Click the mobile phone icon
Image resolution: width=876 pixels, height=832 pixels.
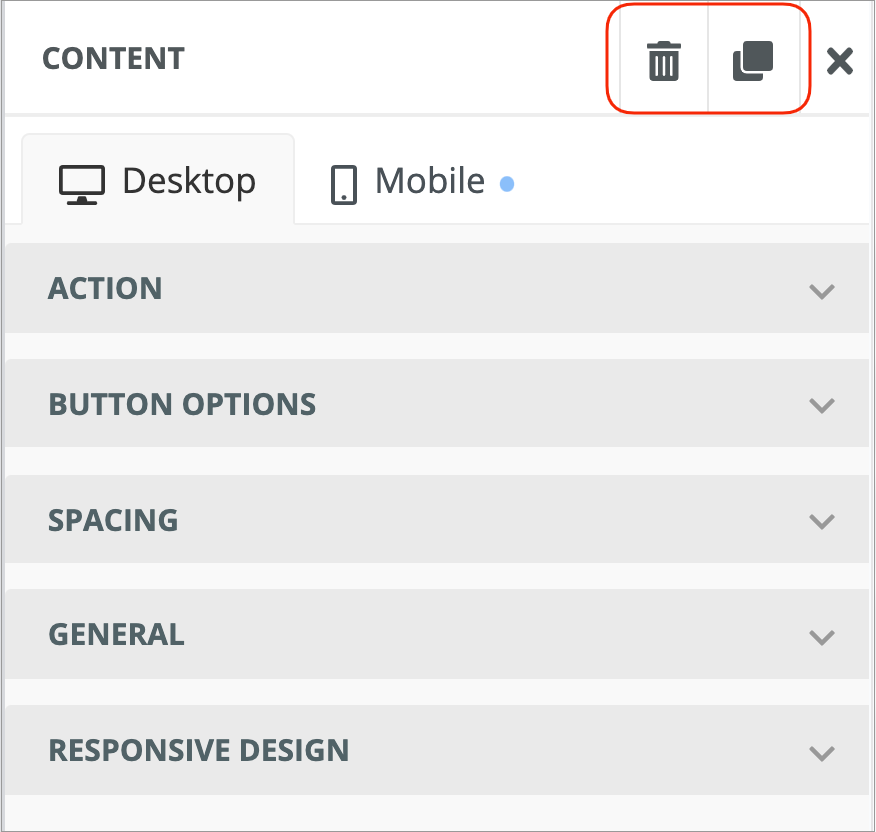click(x=344, y=185)
